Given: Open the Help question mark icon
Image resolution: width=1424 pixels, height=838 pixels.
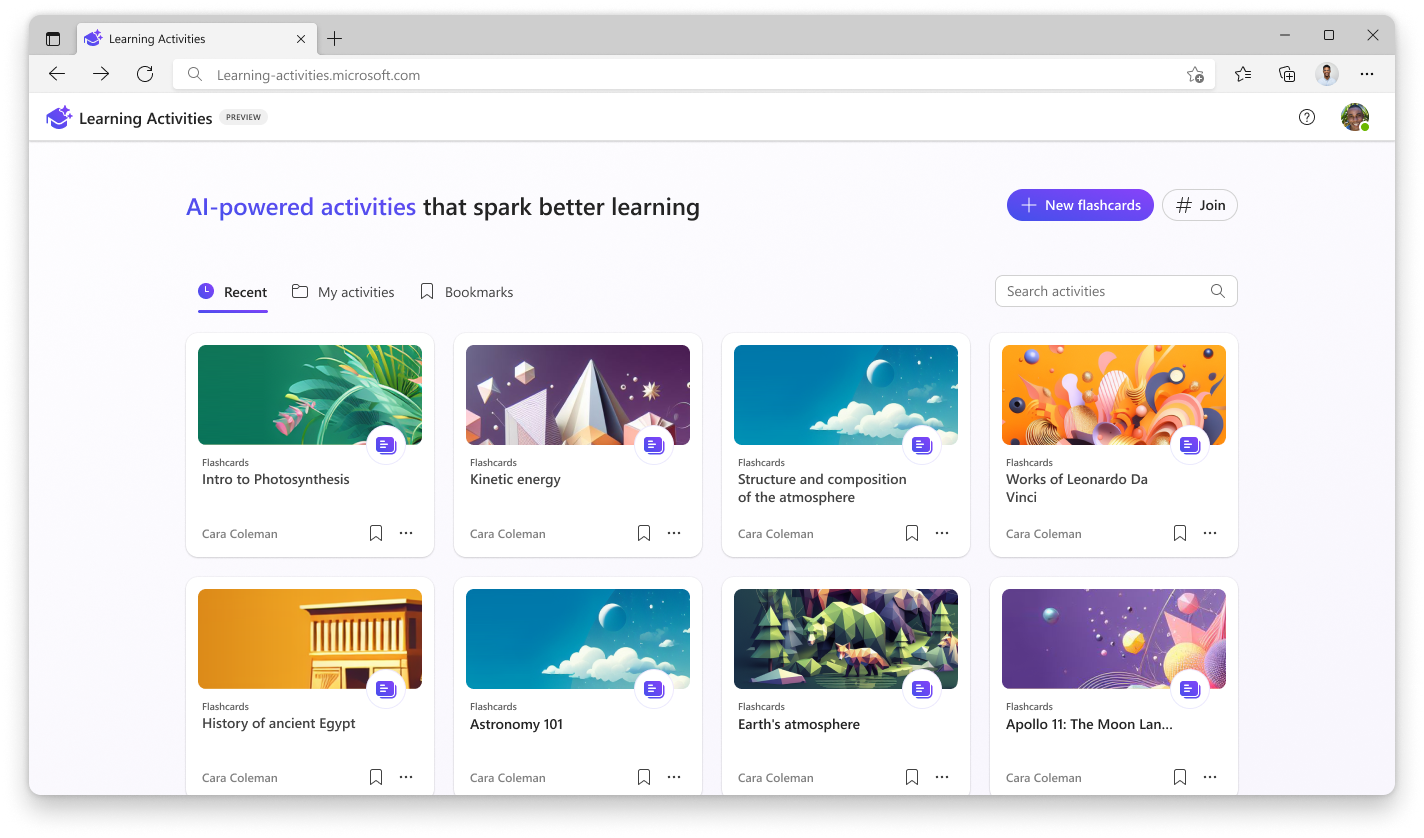Looking at the screenshot, I should (1307, 117).
